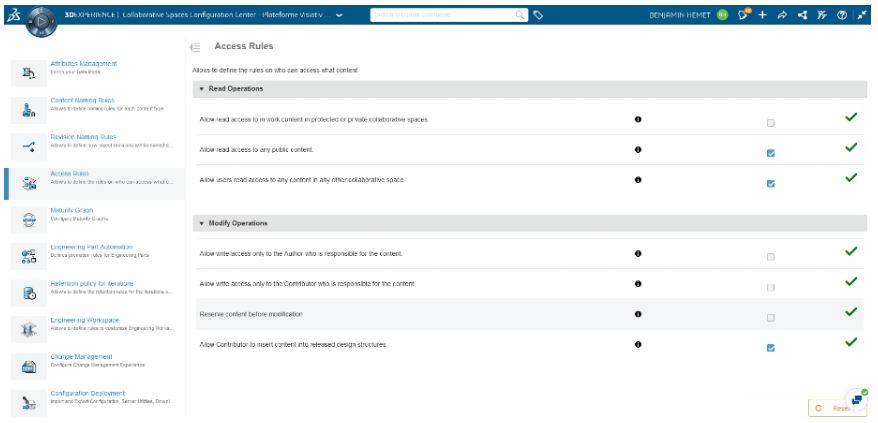Open the 3DEXPERIENCE compass

[41, 21]
